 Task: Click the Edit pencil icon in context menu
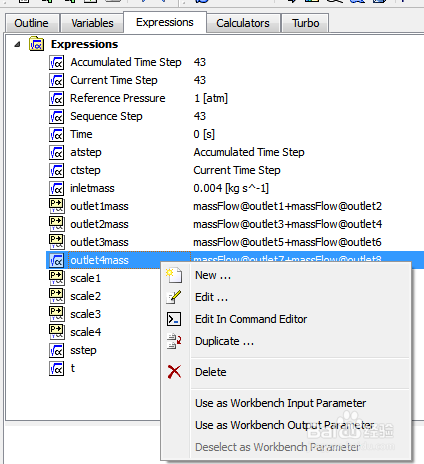(174, 297)
